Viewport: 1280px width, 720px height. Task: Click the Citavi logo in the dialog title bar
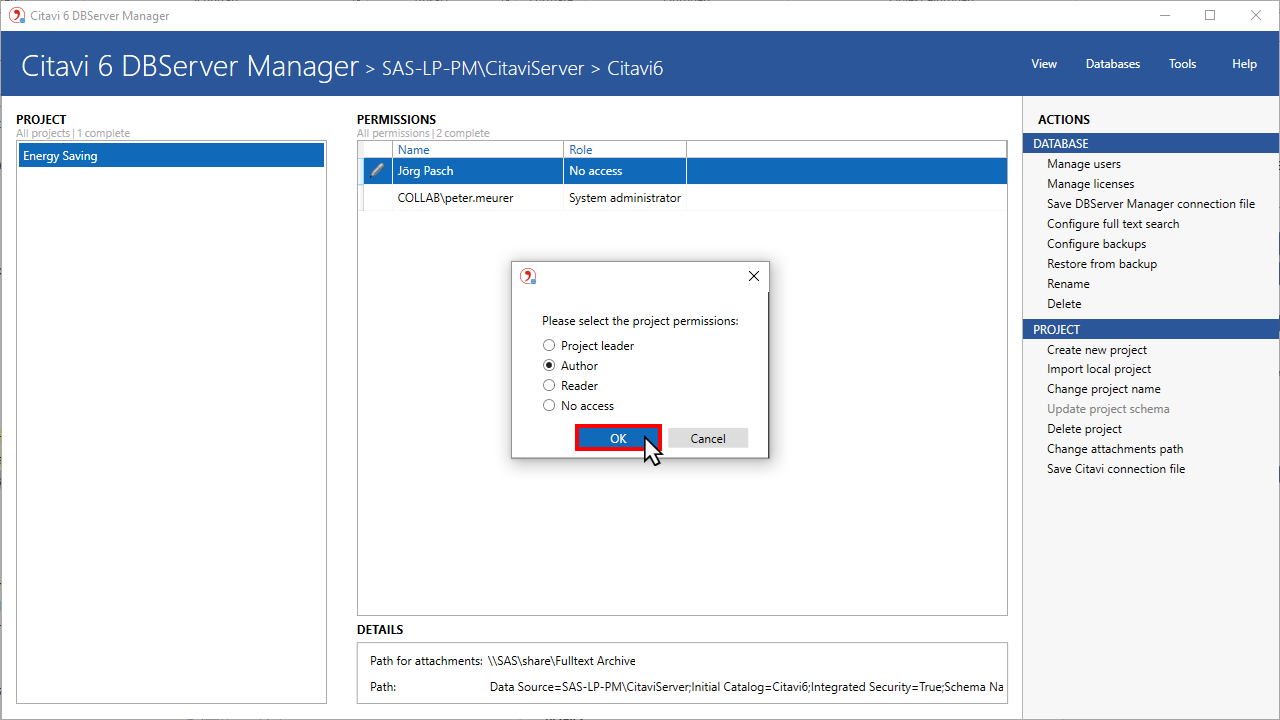[x=528, y=276]
